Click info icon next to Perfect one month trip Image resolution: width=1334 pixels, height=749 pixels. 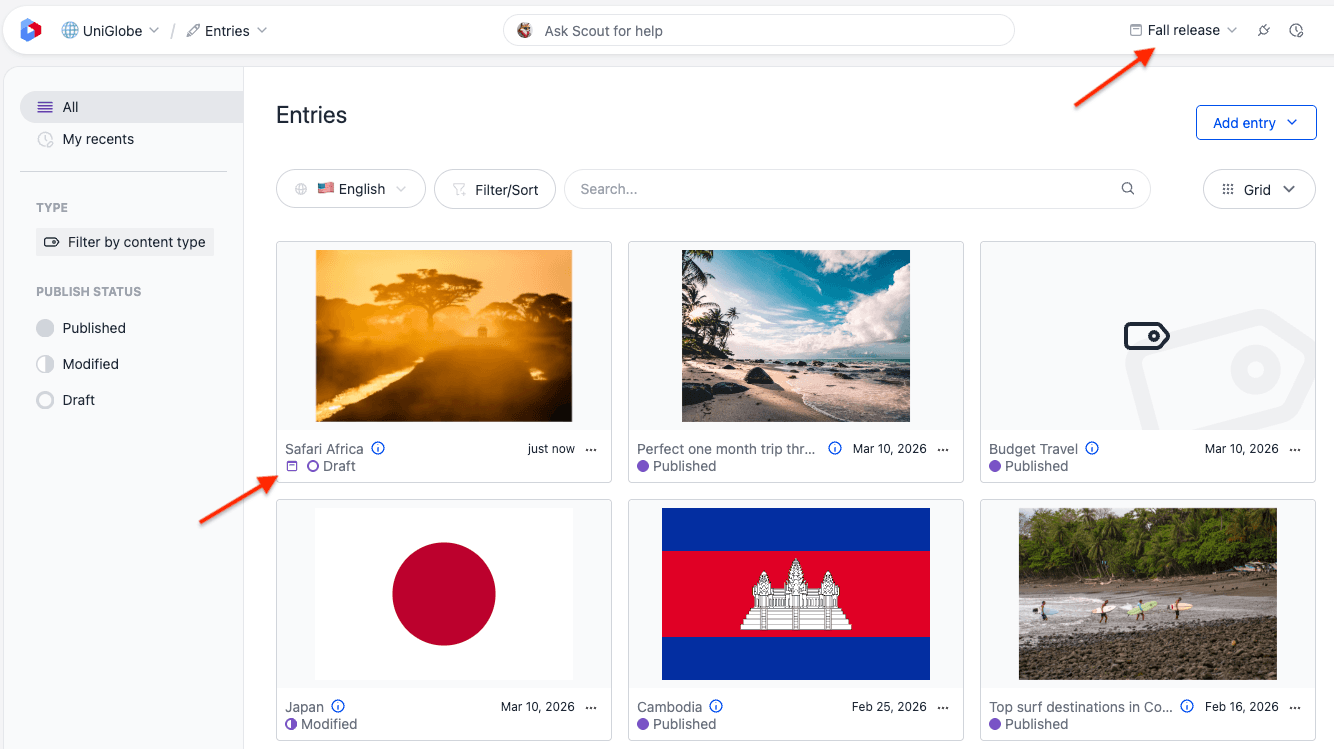[835, 448]
